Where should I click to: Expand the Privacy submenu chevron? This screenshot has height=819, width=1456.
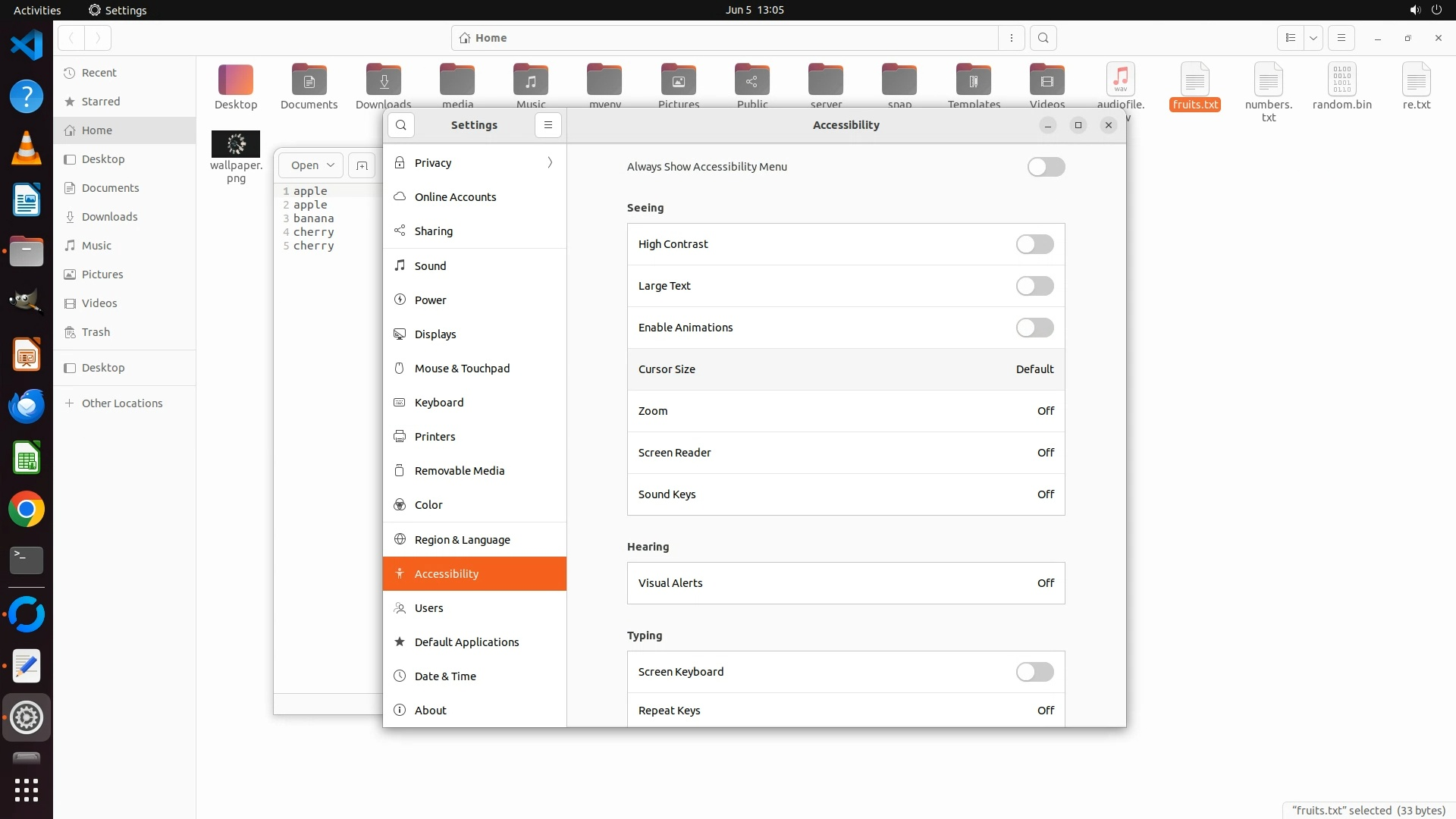coord(550,163)
